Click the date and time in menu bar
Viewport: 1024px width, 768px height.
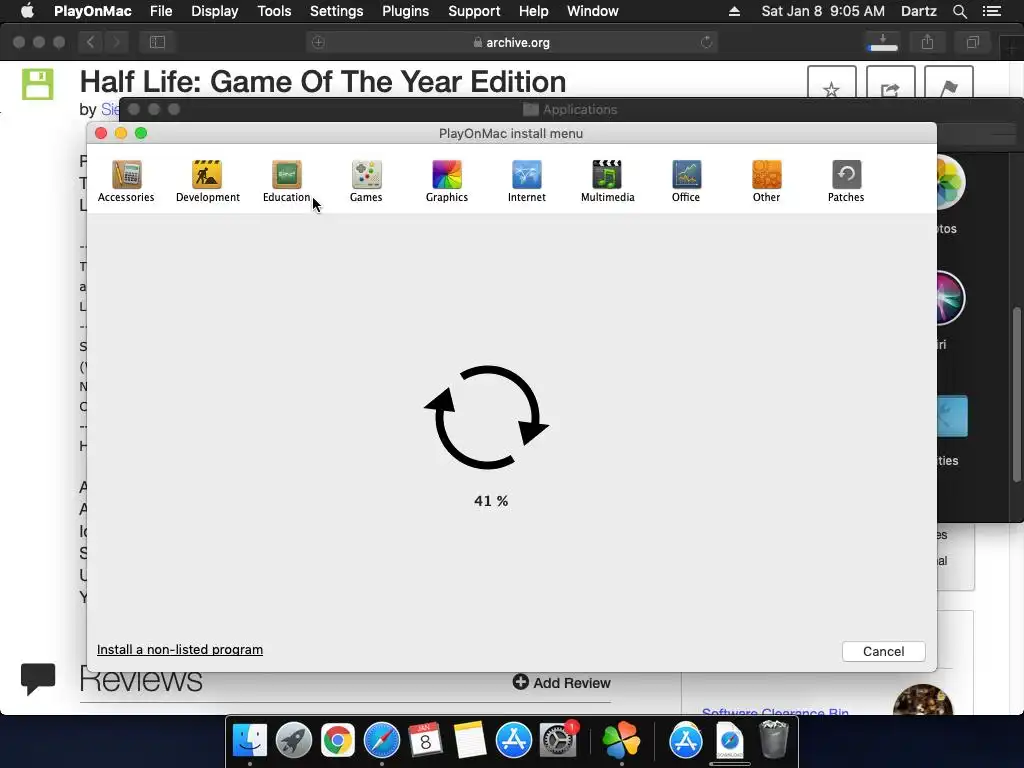(823, 11)
